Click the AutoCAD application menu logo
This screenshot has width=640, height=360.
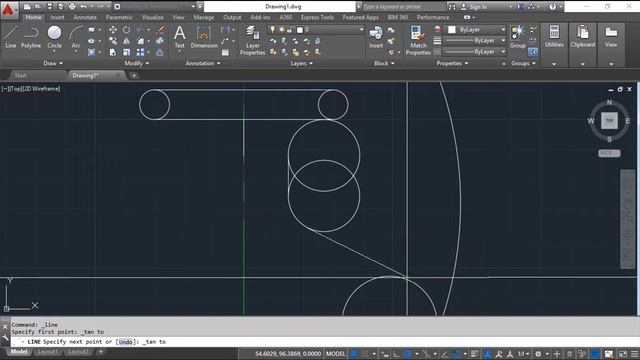click(x=8, y=9)
